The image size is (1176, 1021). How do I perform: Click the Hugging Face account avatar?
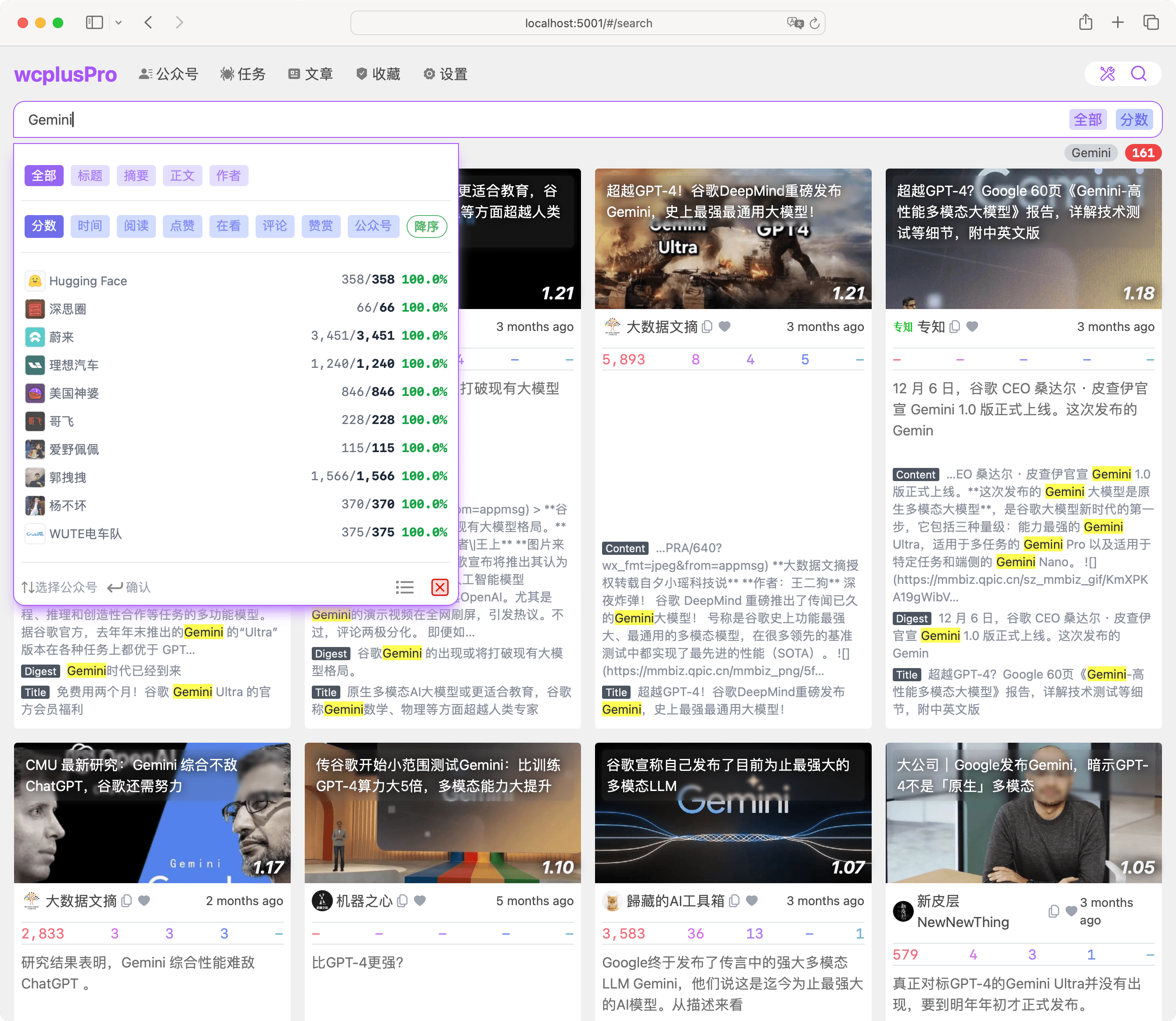[35, 280]
